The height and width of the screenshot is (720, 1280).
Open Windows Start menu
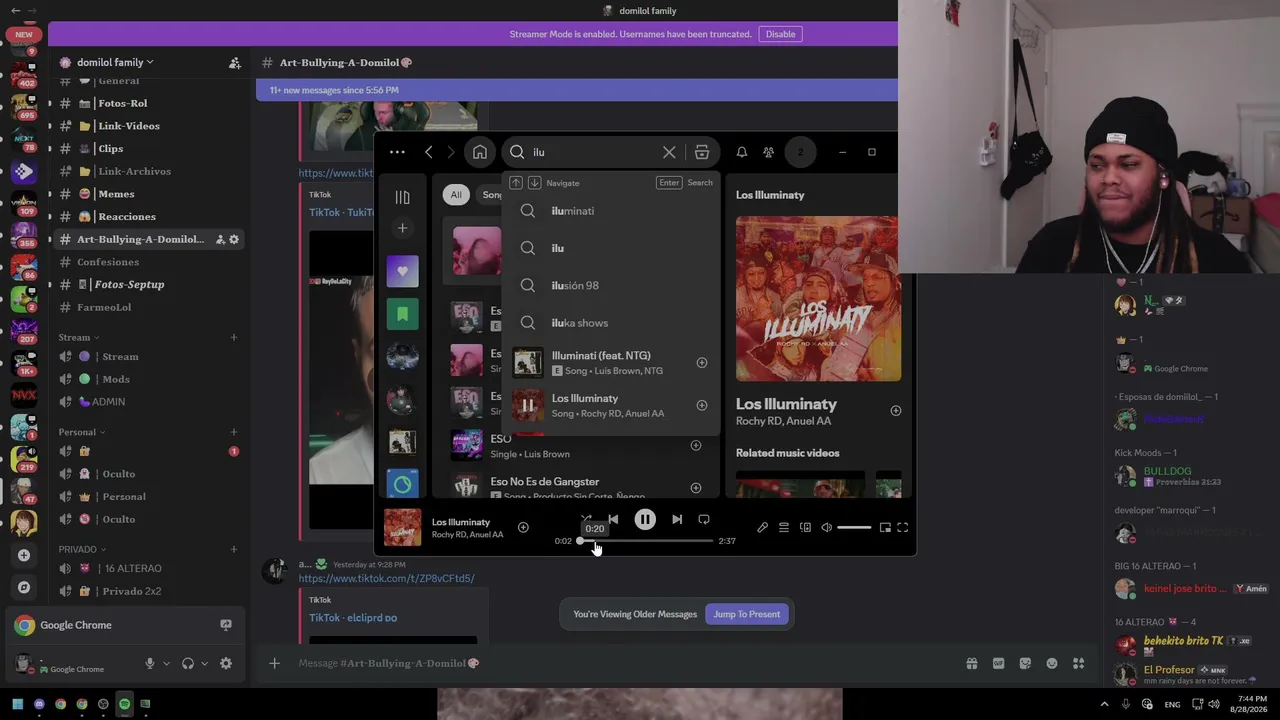tap(18, 704)
